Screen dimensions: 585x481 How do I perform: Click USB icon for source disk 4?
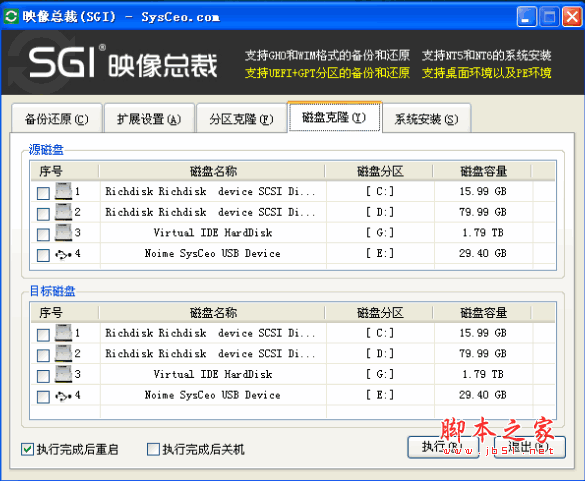coord(63,254)
